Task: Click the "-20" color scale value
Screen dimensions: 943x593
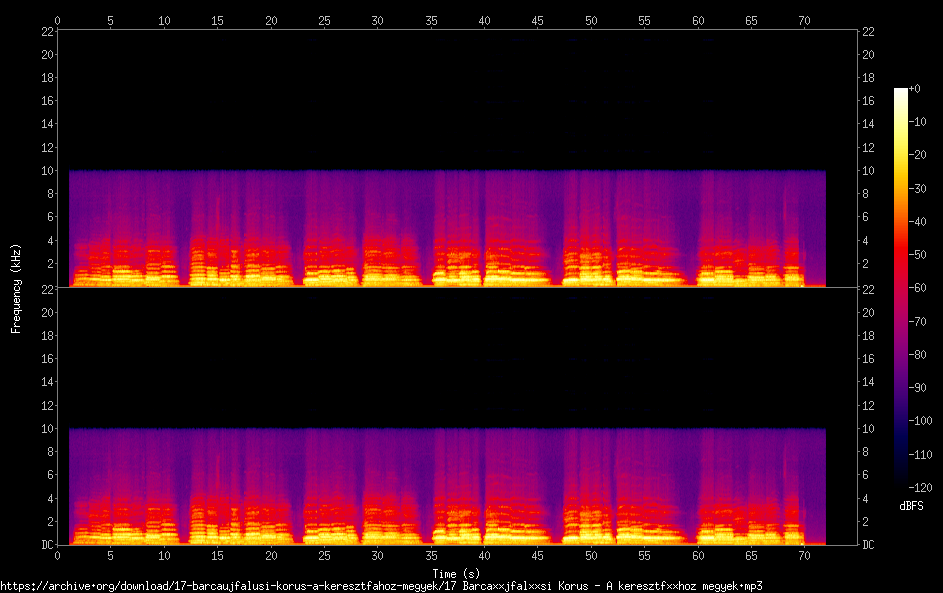Action: [x=917, y=155]
